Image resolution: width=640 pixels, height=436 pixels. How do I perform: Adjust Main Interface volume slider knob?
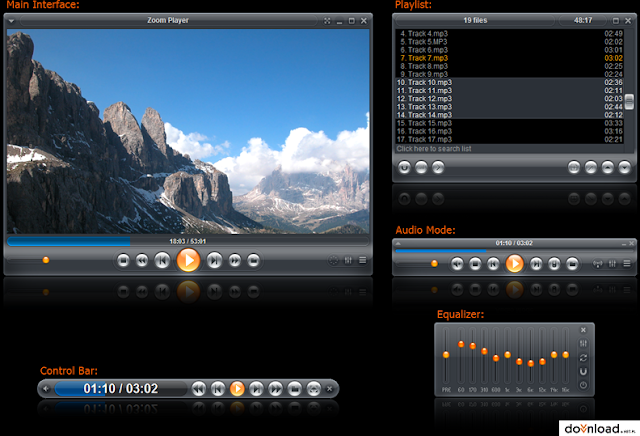click(x=46, y=260)
